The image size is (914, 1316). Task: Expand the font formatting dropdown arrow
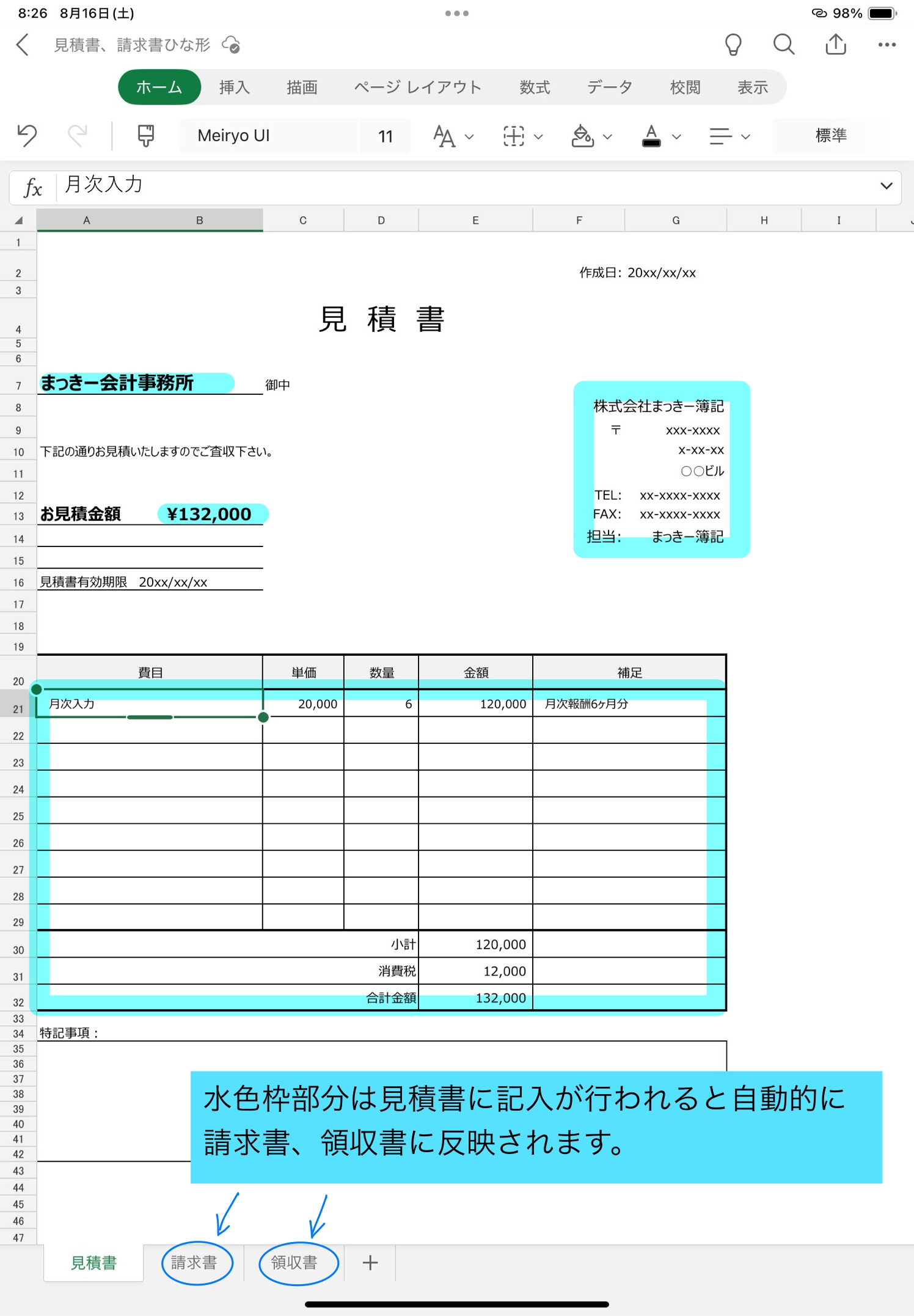click(469, 137)
